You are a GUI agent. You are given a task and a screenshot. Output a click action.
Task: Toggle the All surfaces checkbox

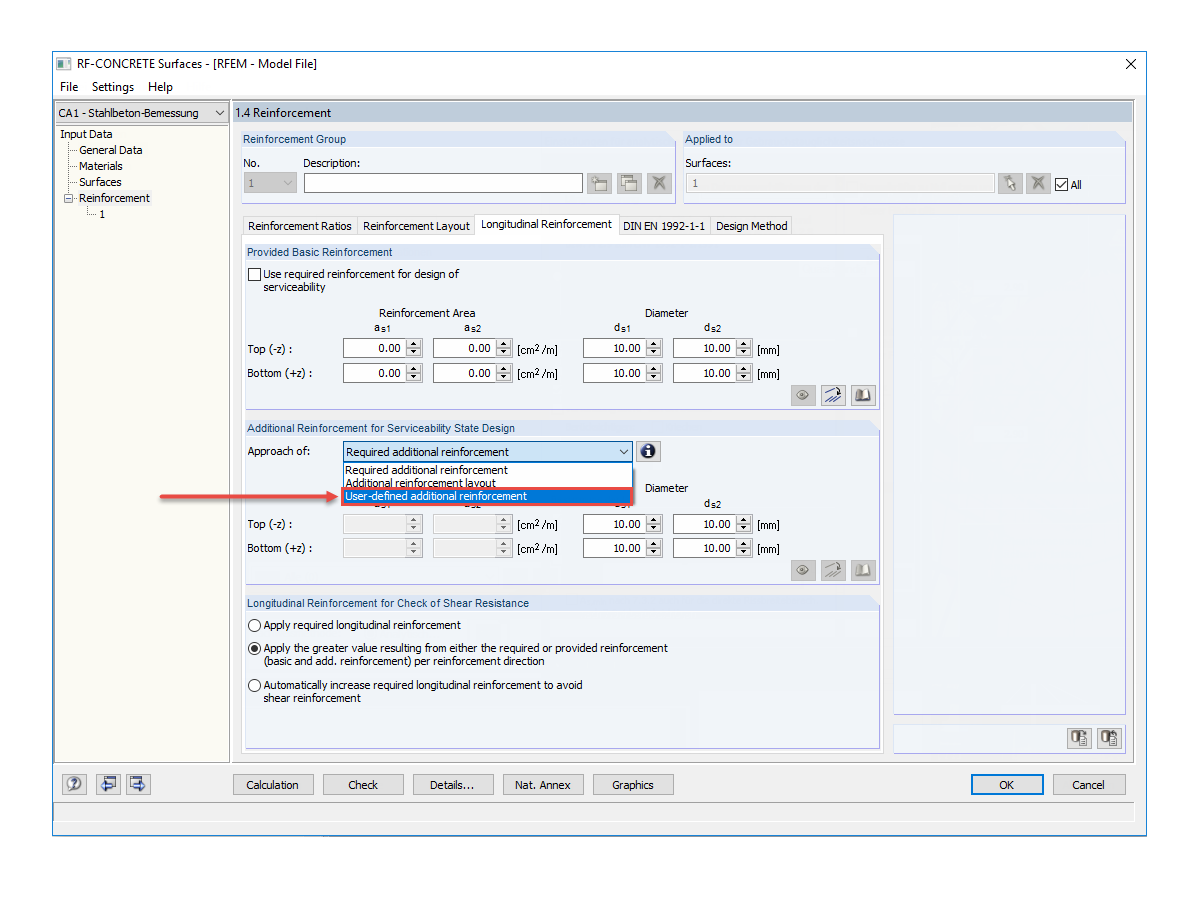click(1062, 184)
